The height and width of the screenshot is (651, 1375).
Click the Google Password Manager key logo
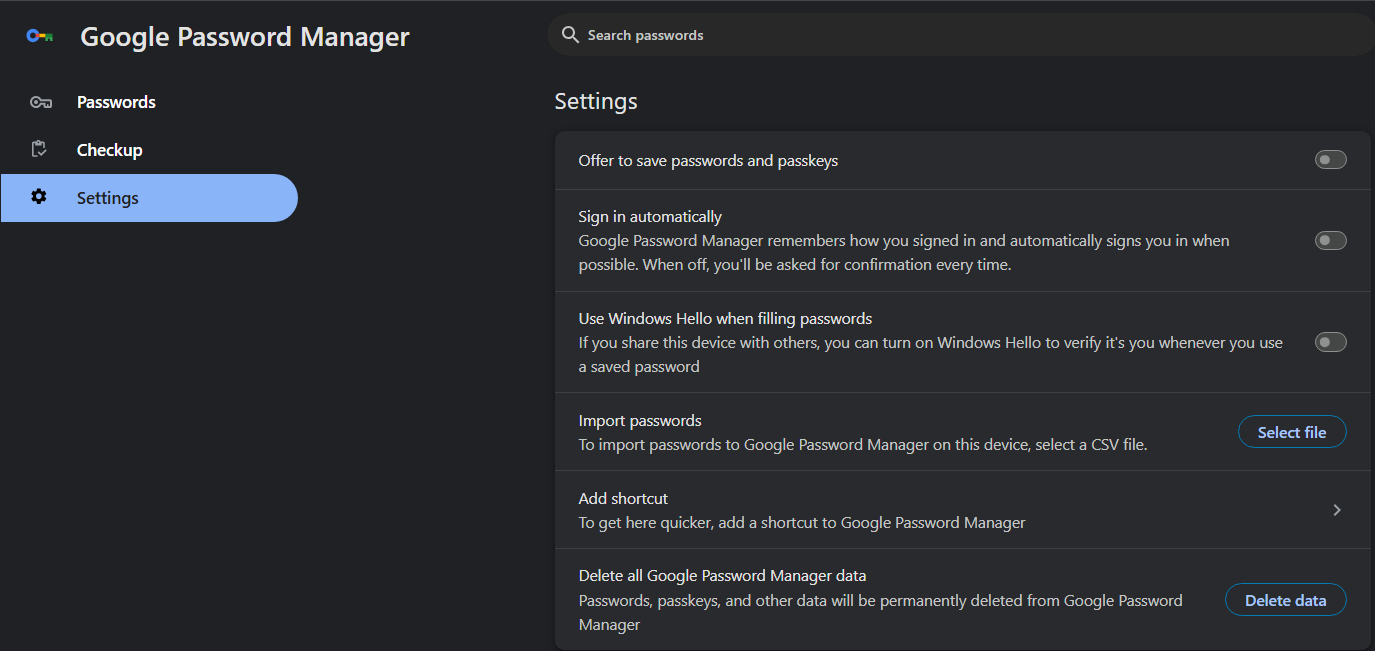pyautogui.click(x=39, y=36)
